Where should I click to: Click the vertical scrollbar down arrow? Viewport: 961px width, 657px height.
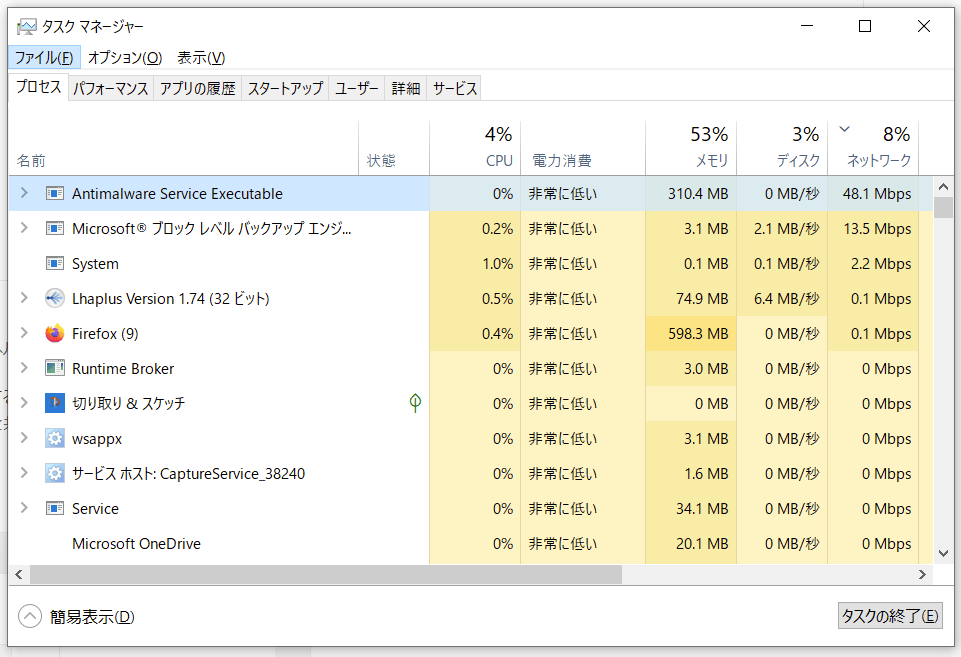click(x=943, y=554)
